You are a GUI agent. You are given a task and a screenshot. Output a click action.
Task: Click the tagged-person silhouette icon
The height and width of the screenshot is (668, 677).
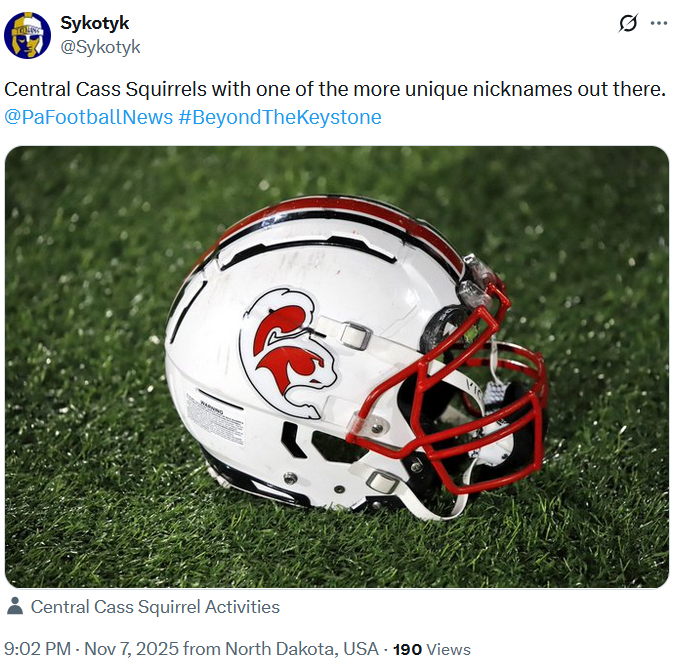(x=15, y=606)
